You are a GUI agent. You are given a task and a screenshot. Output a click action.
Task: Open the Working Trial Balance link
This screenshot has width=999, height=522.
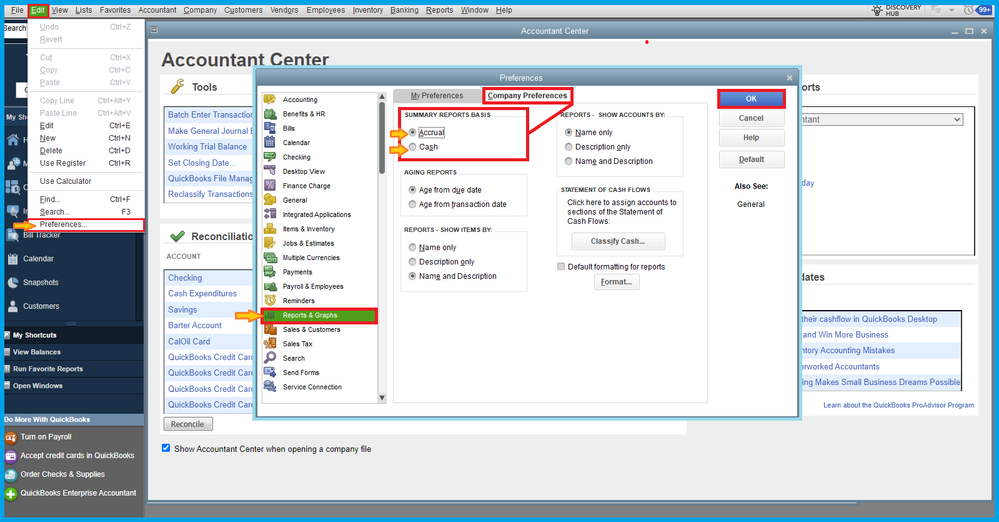click(208, 147)
